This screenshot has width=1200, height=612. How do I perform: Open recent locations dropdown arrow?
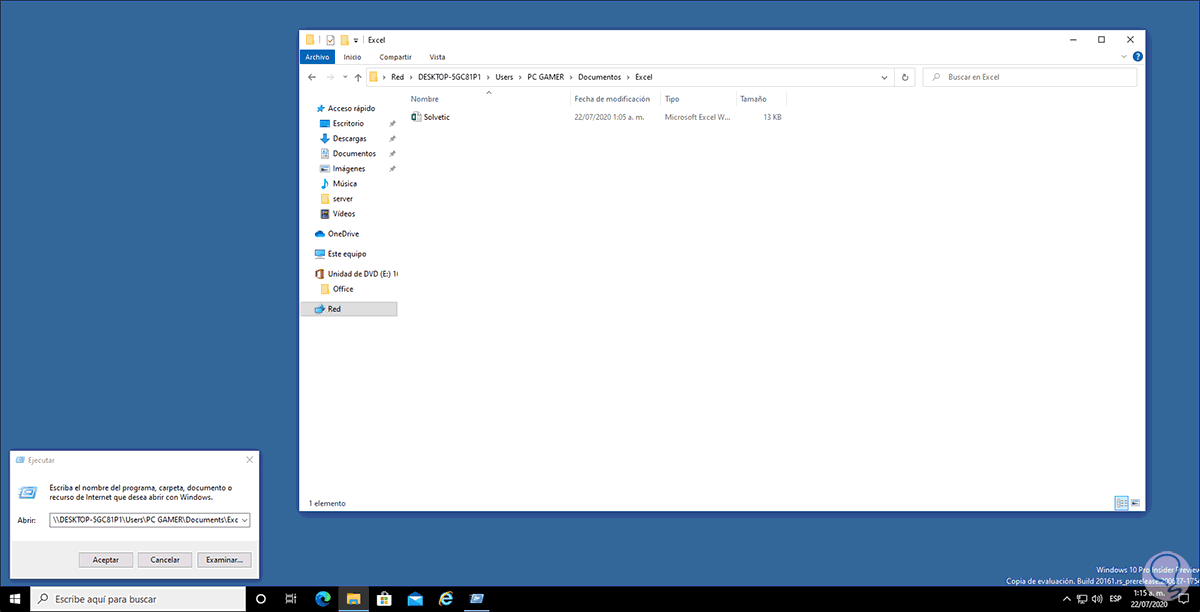click(x=345, y=77)
